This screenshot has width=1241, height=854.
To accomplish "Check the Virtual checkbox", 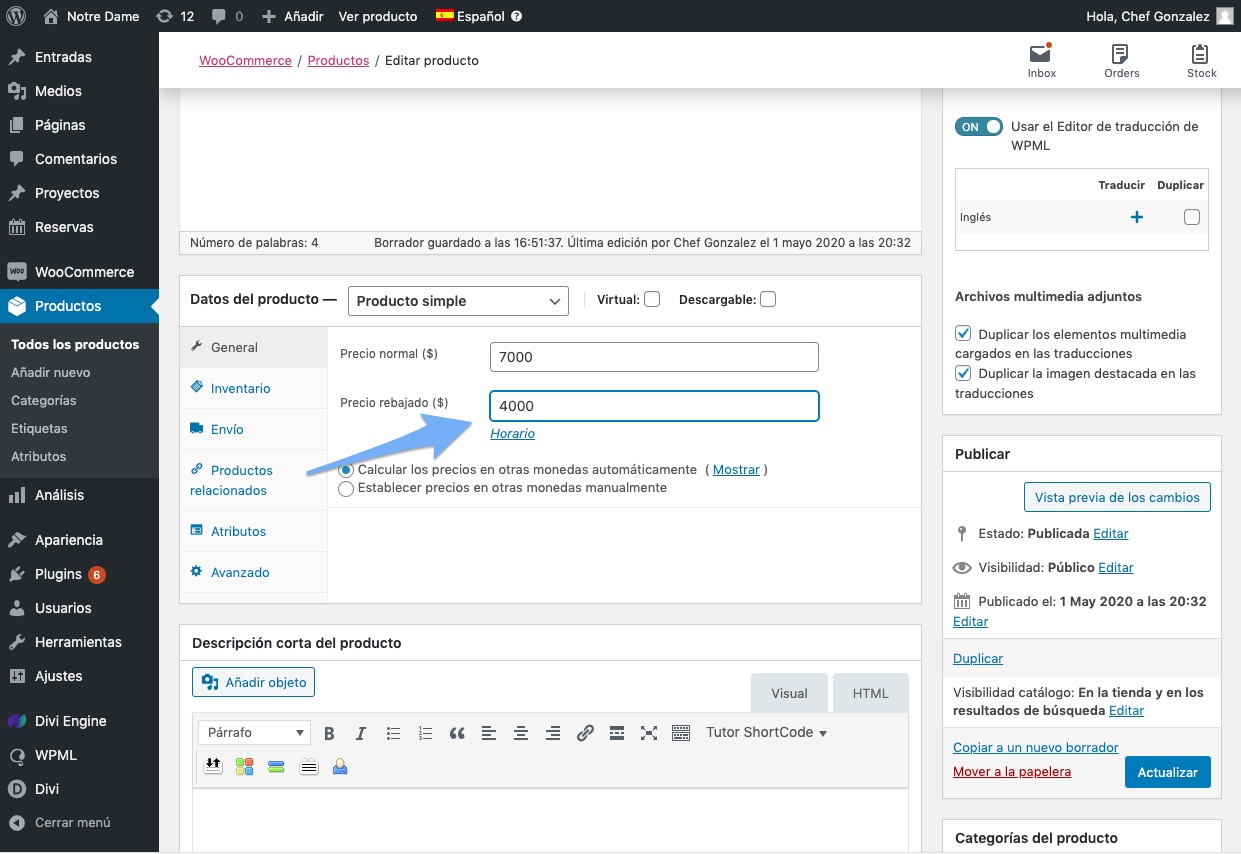I will click(652, 299).
